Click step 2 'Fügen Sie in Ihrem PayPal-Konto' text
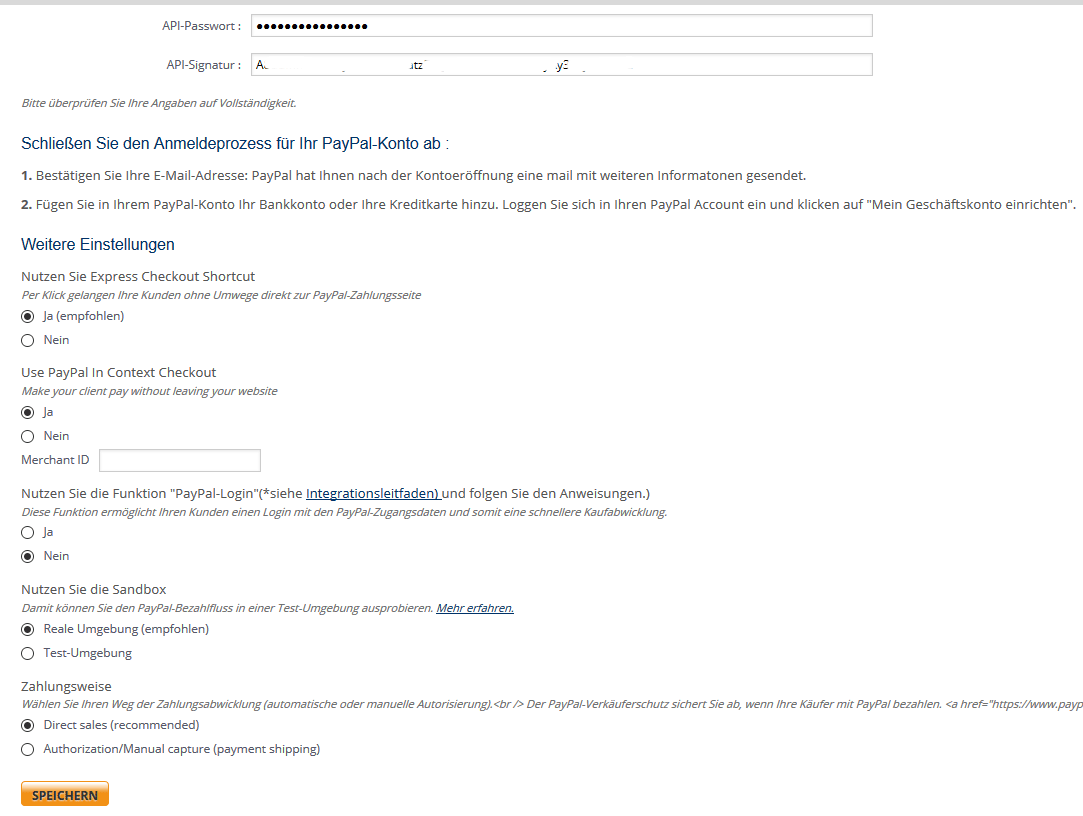This screenshot has width=1083, height=816. (x=548, y=205)
